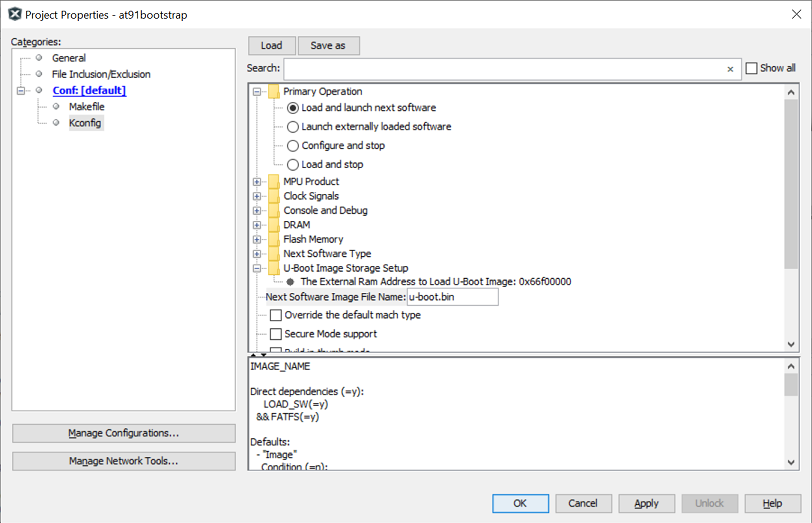Open the General category

tap(69, 58)
